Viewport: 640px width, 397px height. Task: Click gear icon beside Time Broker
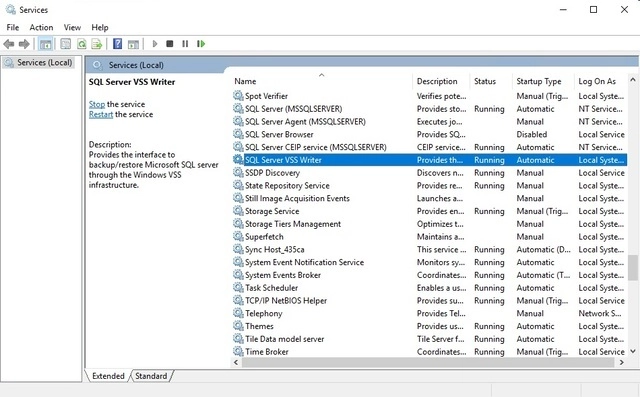238,351
